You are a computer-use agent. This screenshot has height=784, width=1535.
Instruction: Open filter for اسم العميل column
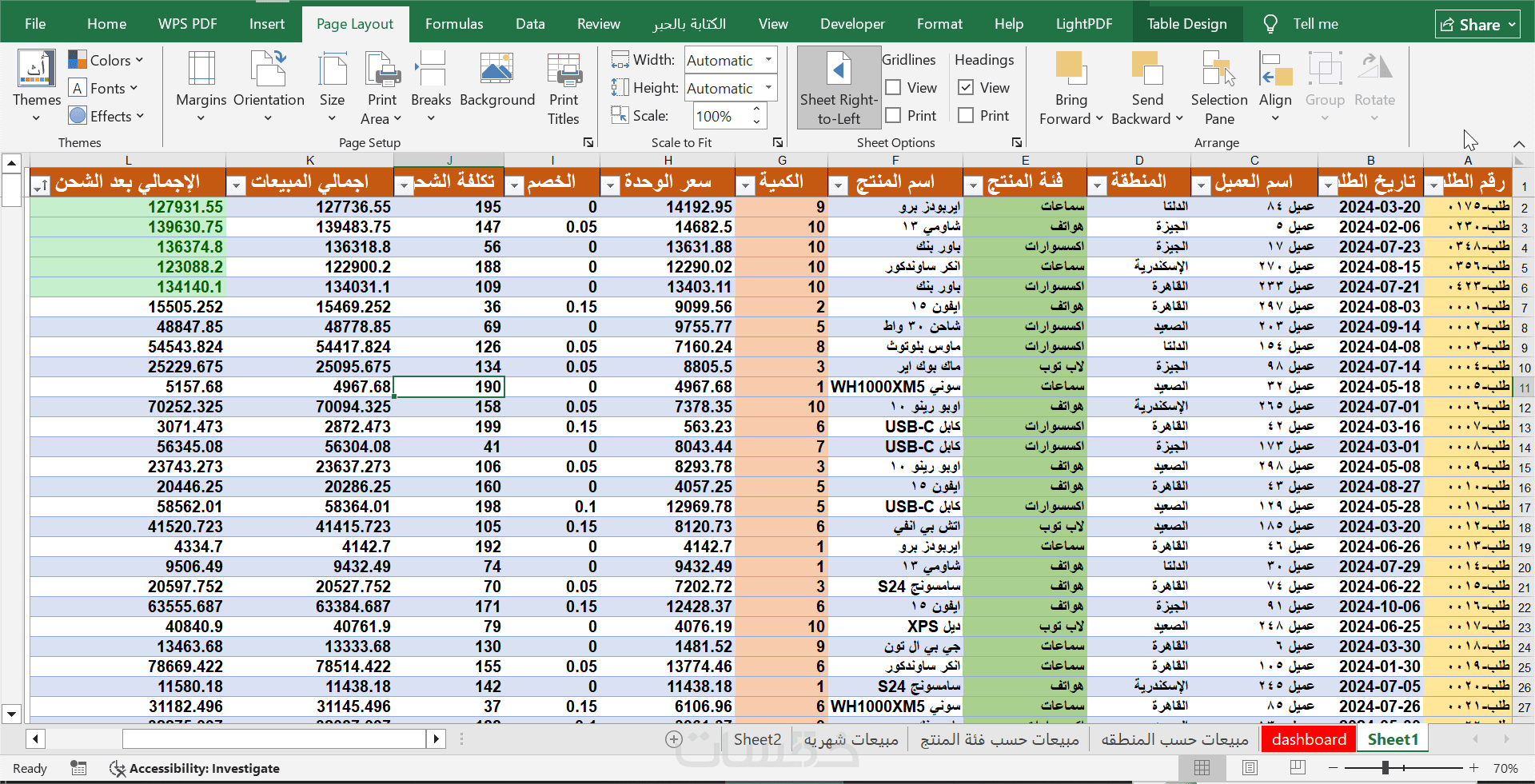pyautogui.click(x=1201, y=186)
